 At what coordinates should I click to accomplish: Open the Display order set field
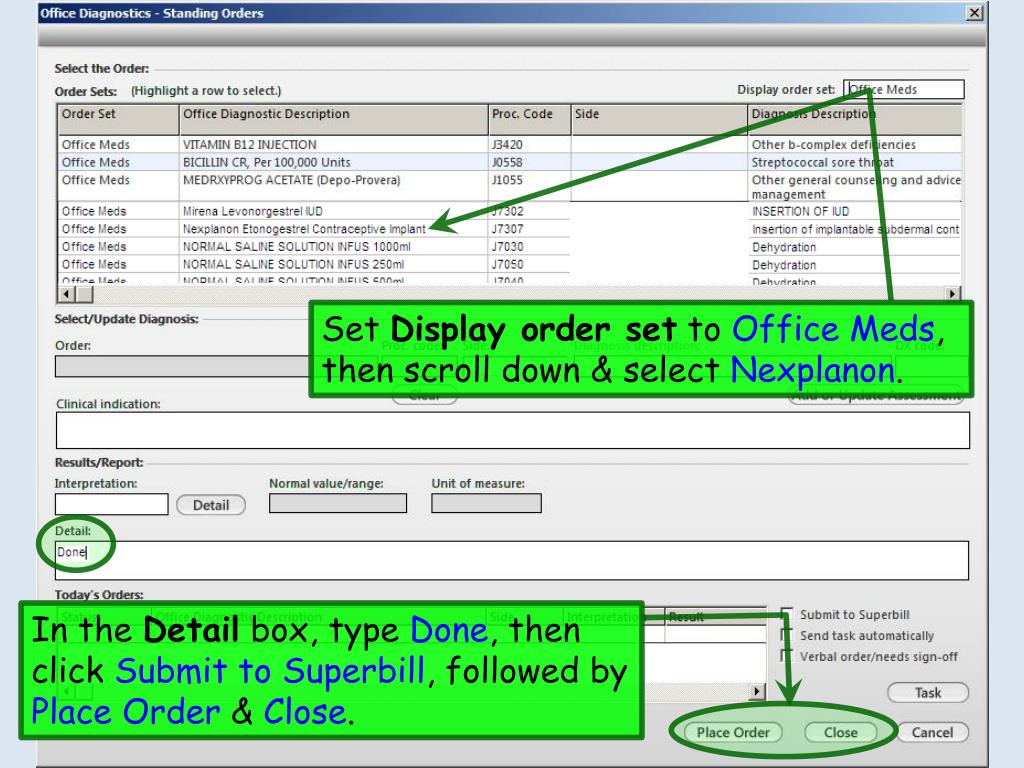click(904, 89)
